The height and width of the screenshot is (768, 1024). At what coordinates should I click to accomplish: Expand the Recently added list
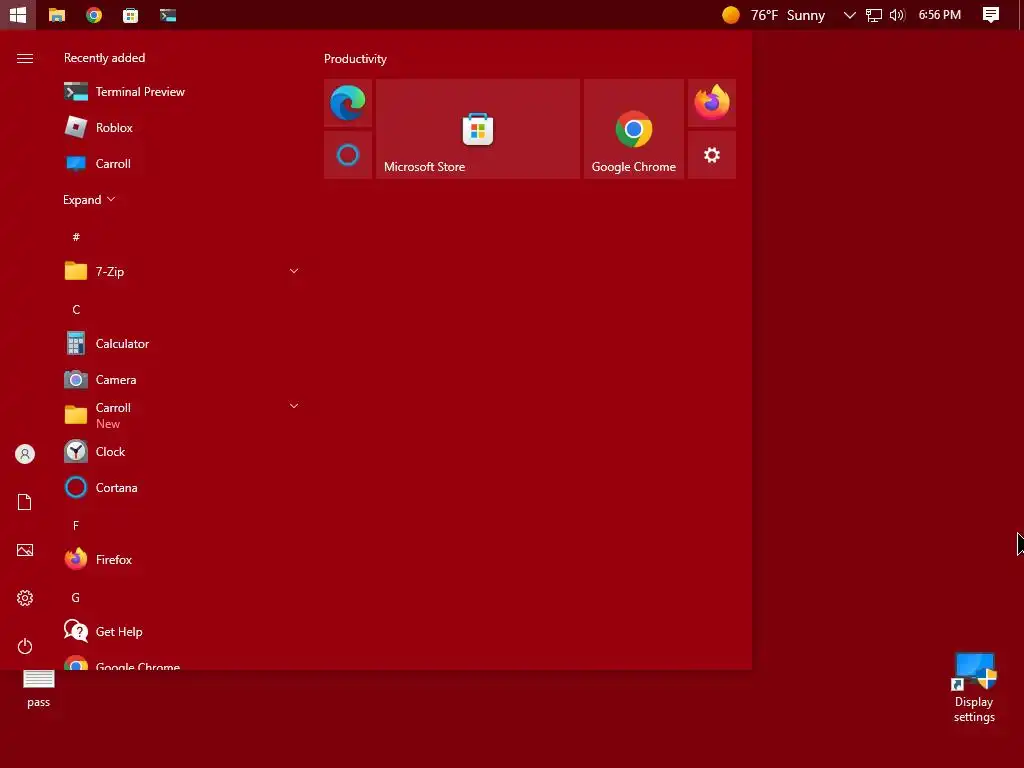[x=89, y=200]
